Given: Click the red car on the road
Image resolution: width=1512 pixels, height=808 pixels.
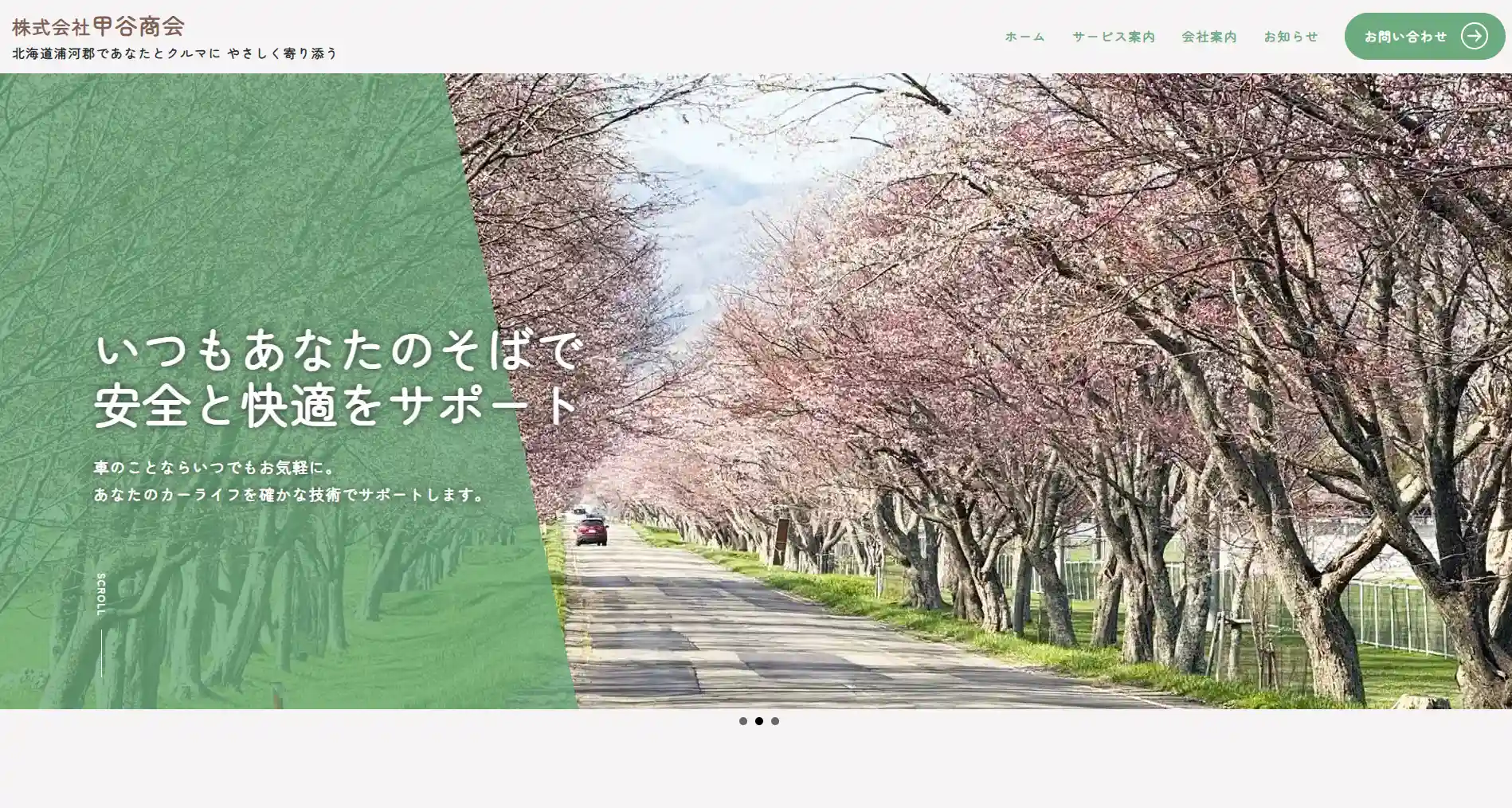Looking at the screenshot, I should pos(591,531).
